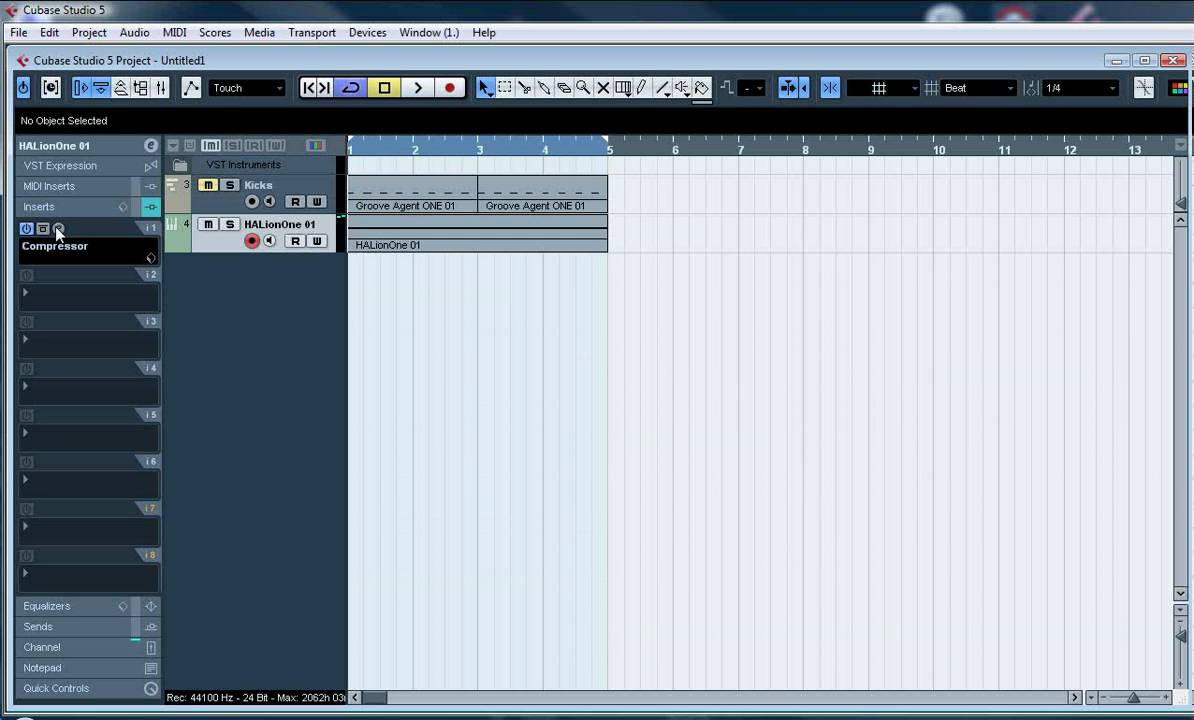Image resolution: width=1194 pixels, height=720 pixels.
Task: Open the Transport menu
Action: [x=311, y=33]
